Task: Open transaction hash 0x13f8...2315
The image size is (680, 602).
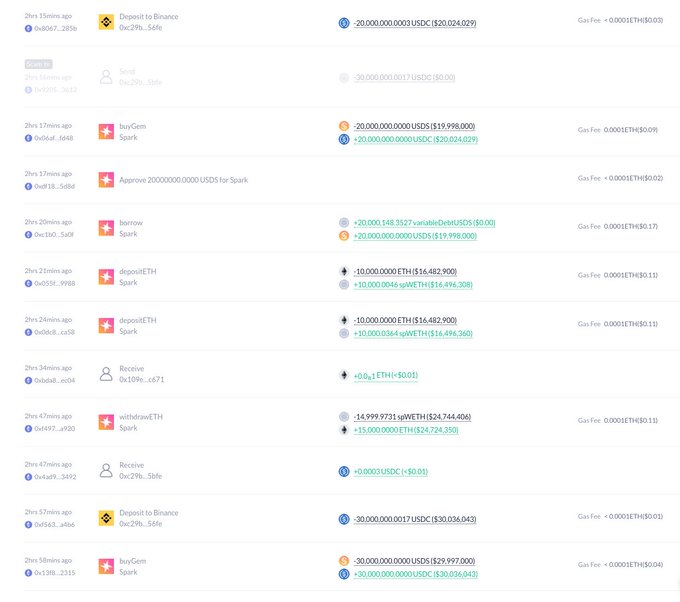Action: 55,573
